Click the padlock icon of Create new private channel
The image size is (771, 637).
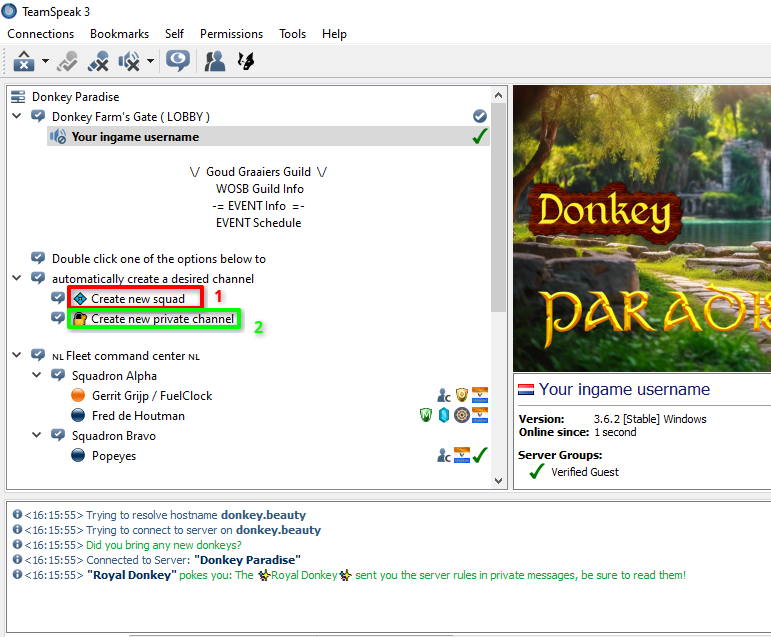tap(80, 319)
